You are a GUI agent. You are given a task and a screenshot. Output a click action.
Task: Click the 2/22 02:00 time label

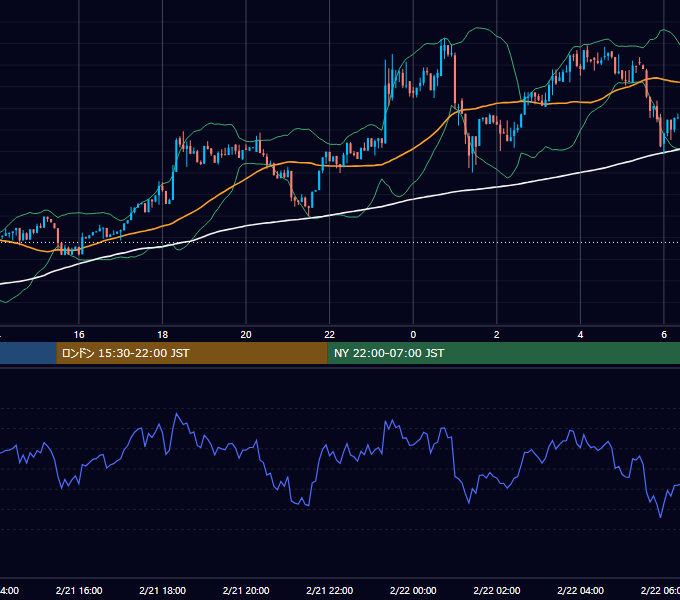click(x=497, y=590)
